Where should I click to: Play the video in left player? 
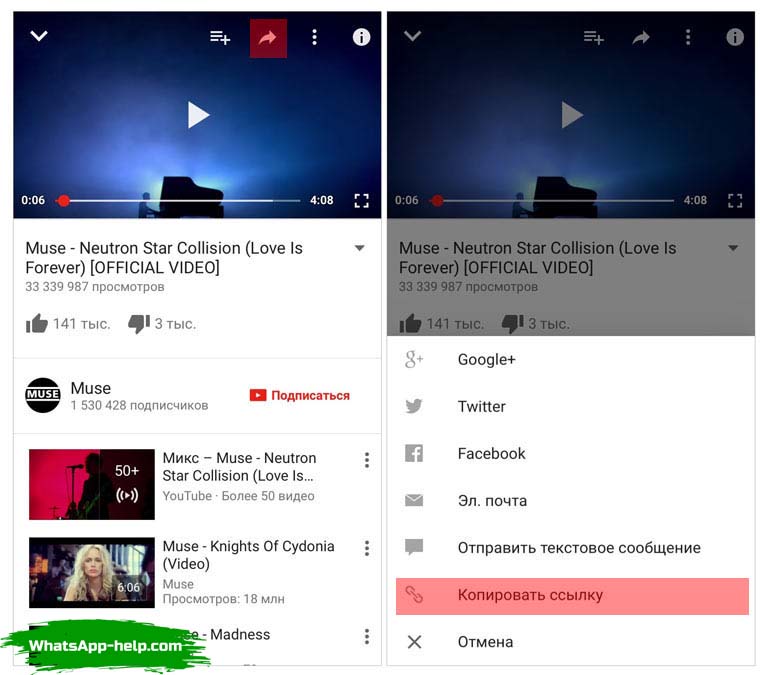(x=198, y=115)
